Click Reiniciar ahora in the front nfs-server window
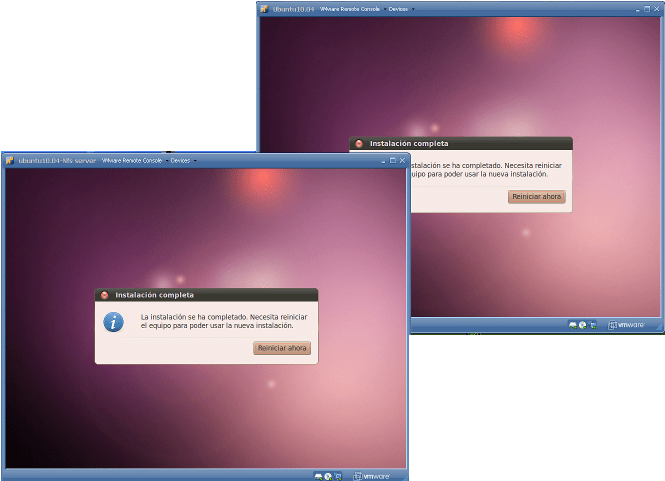Image resolution: width=665 pixels, height=481 pixels. pos(282,348)
